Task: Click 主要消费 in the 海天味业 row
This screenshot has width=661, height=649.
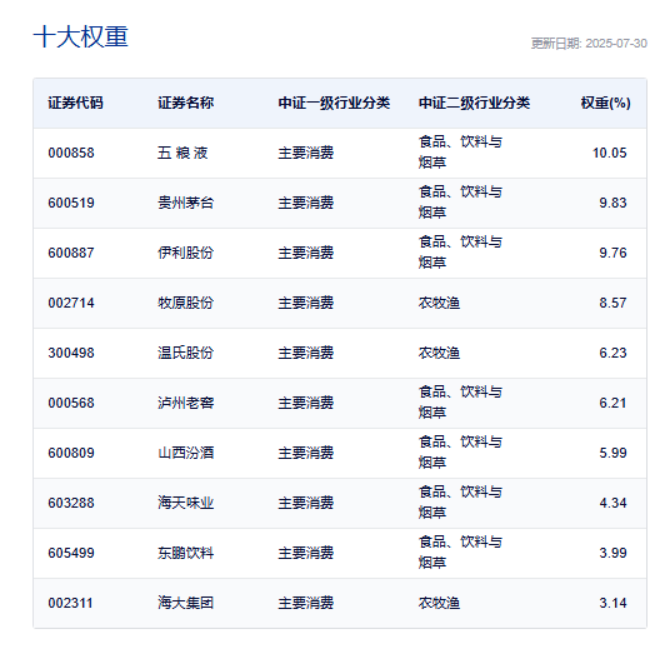Action: (x=306, y=503)
